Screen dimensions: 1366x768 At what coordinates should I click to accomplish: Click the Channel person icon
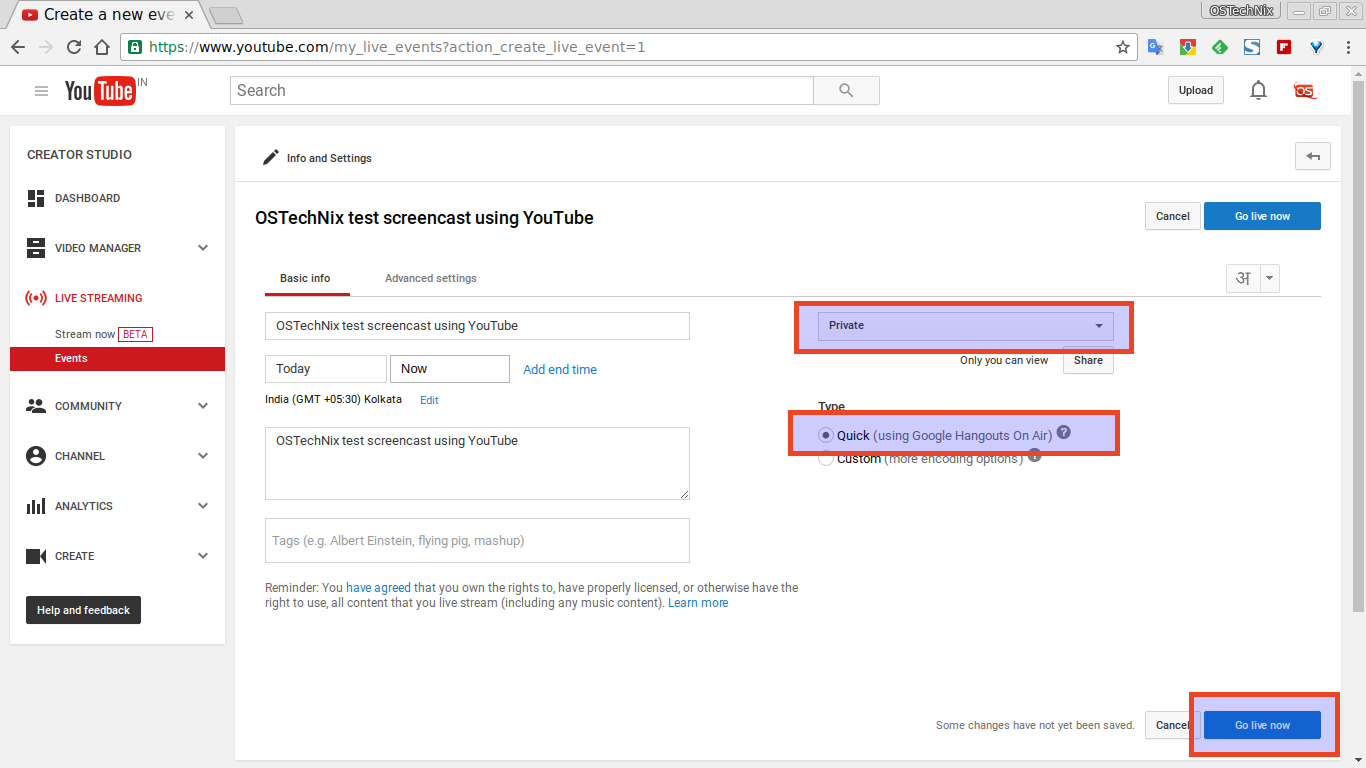tap(36, 456)
